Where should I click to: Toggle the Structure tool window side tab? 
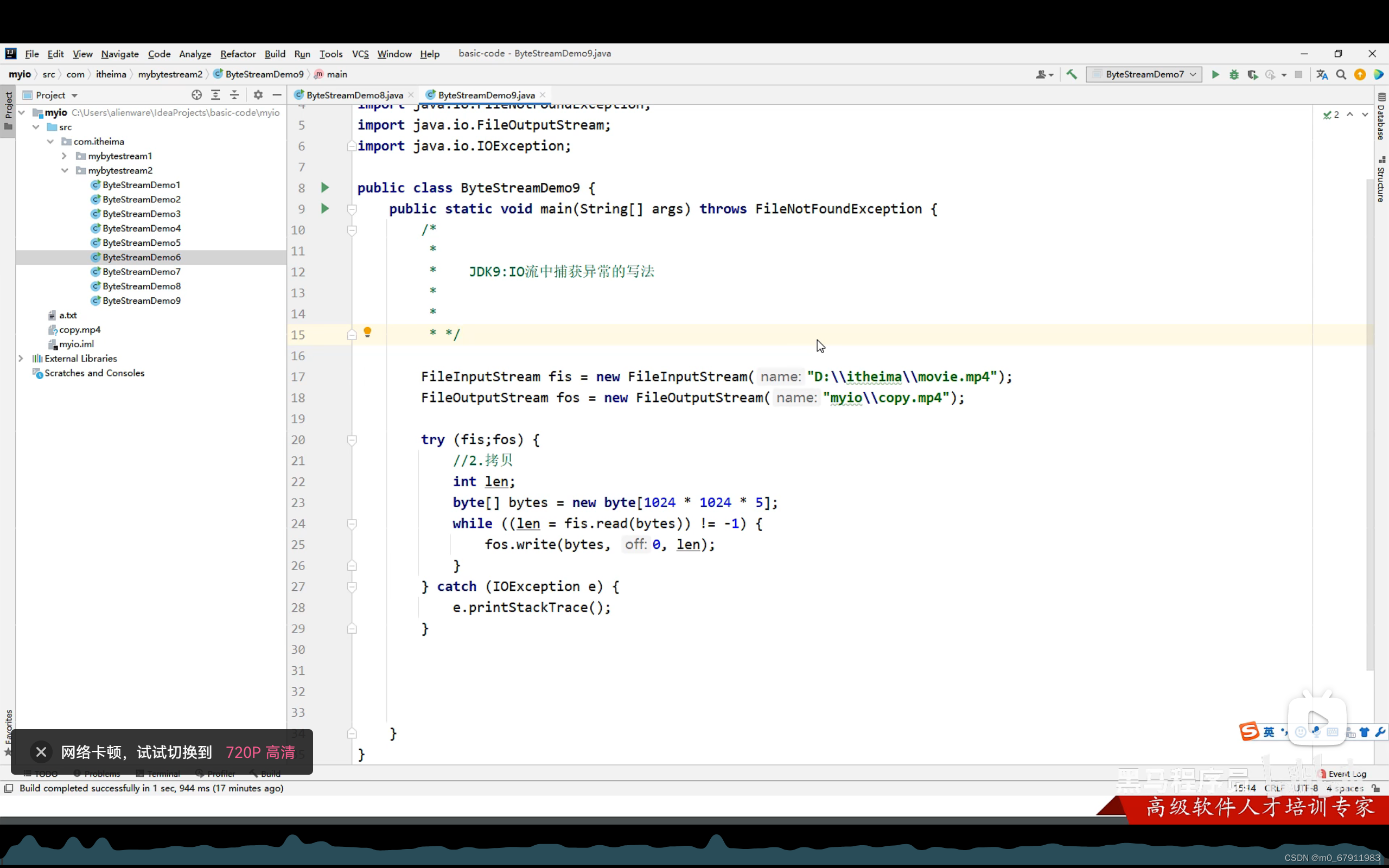click(x=1381, y=179)
